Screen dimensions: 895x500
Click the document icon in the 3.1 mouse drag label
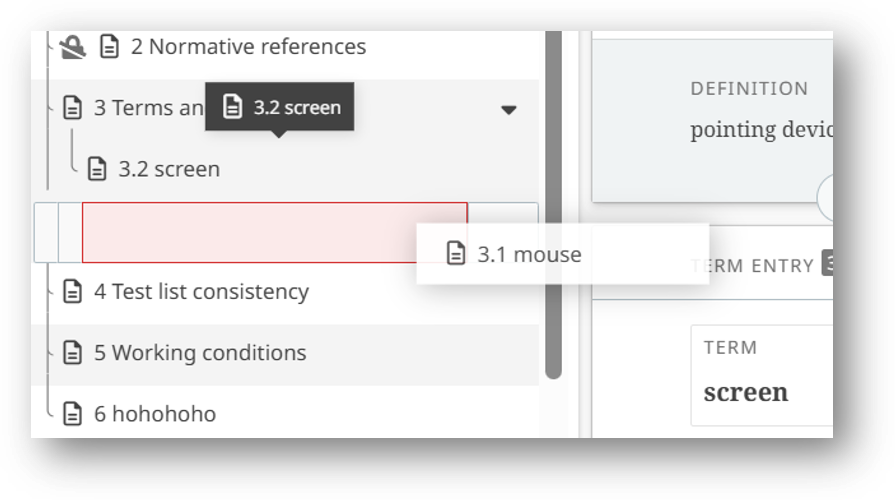pyautogui.click(x=456, y=254)
